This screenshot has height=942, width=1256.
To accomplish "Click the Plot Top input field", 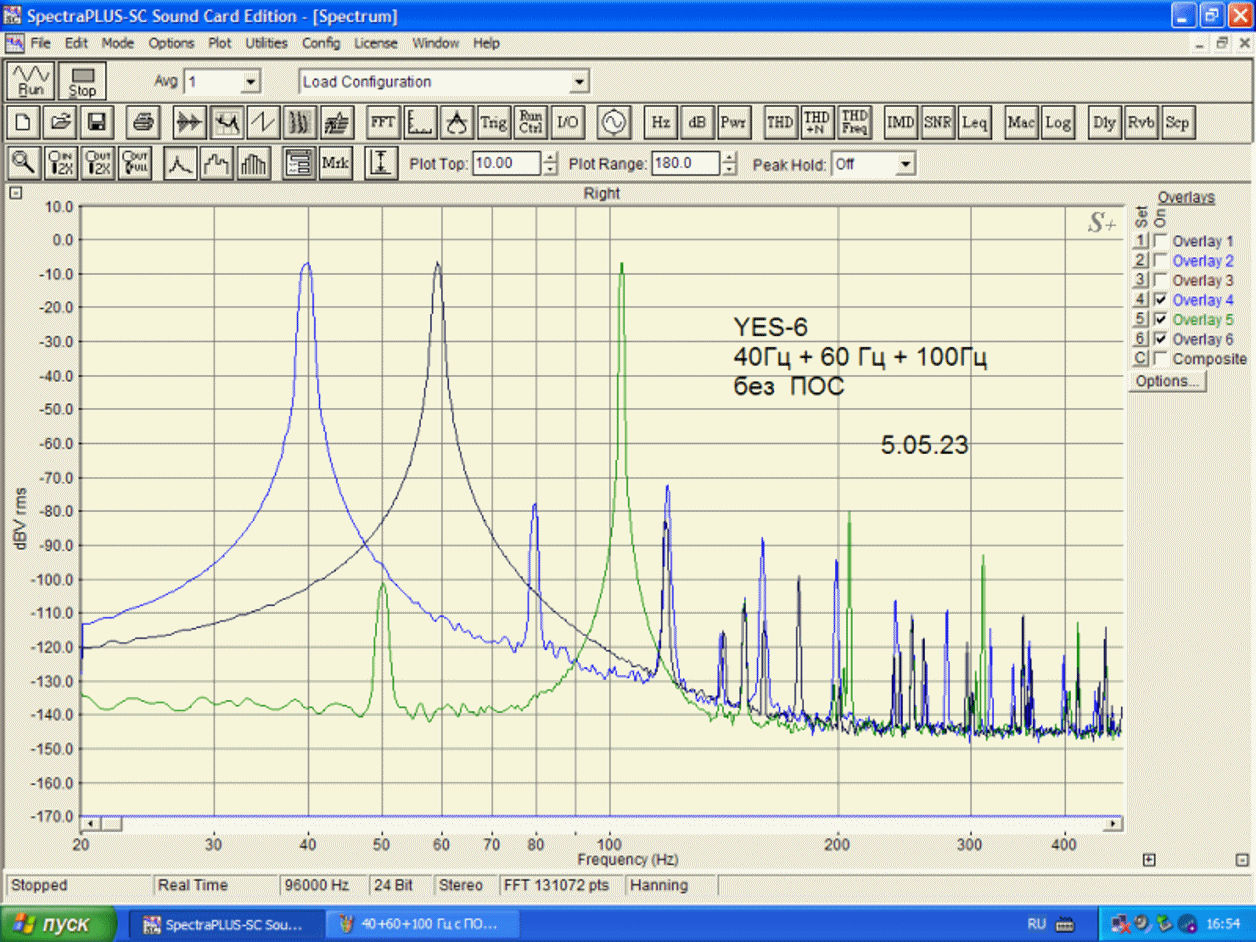I will click(x=505, y=164).
